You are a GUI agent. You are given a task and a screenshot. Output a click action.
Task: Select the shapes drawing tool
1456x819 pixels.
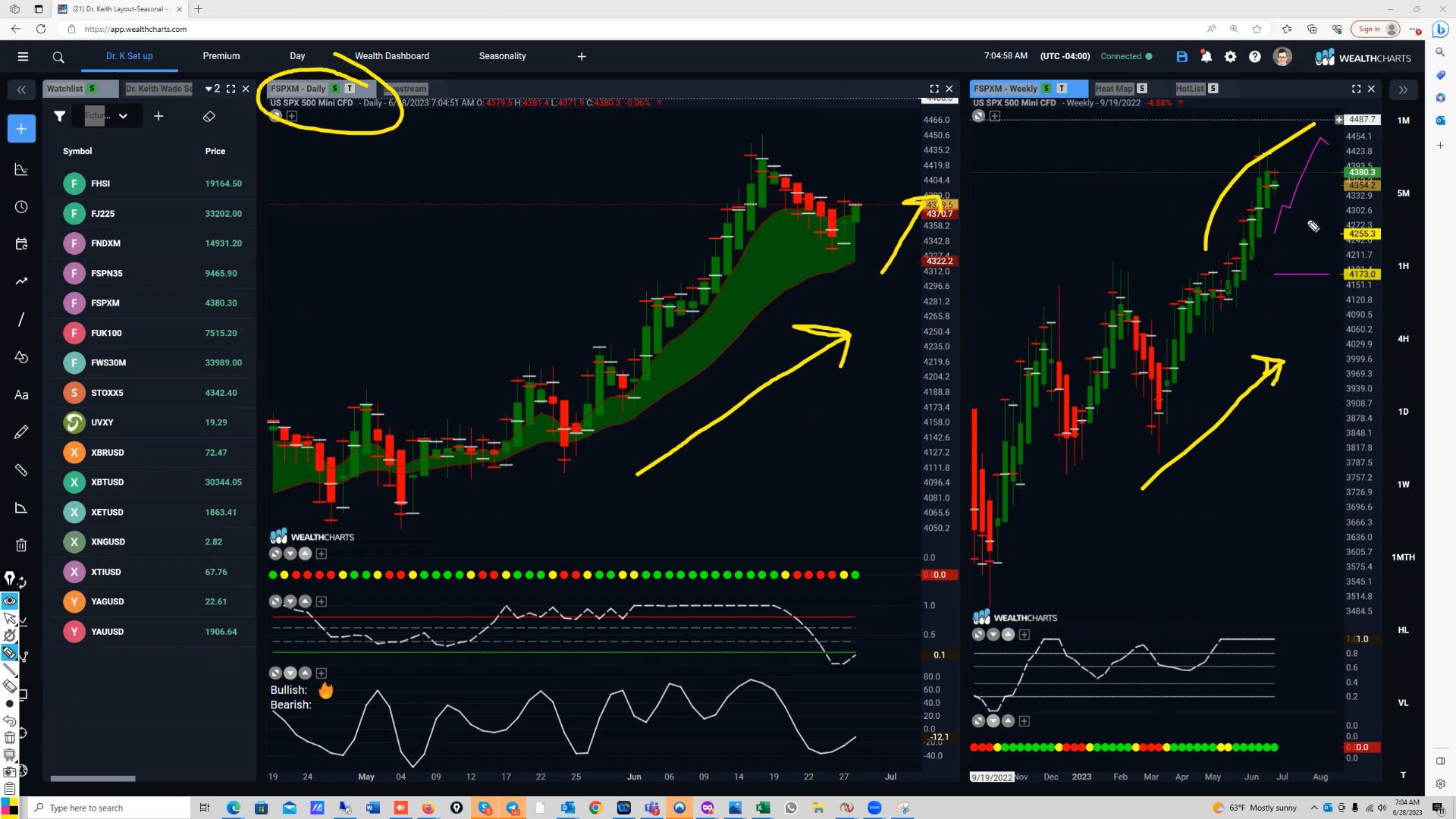click(x=21, y=356)
